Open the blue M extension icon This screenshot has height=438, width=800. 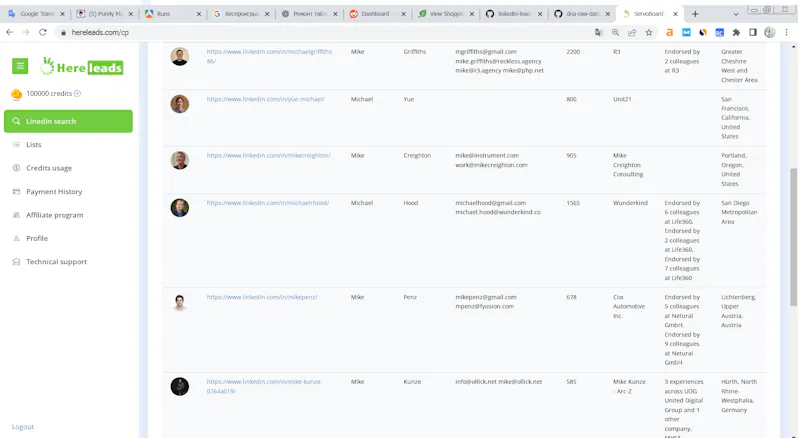coord(686,32)
